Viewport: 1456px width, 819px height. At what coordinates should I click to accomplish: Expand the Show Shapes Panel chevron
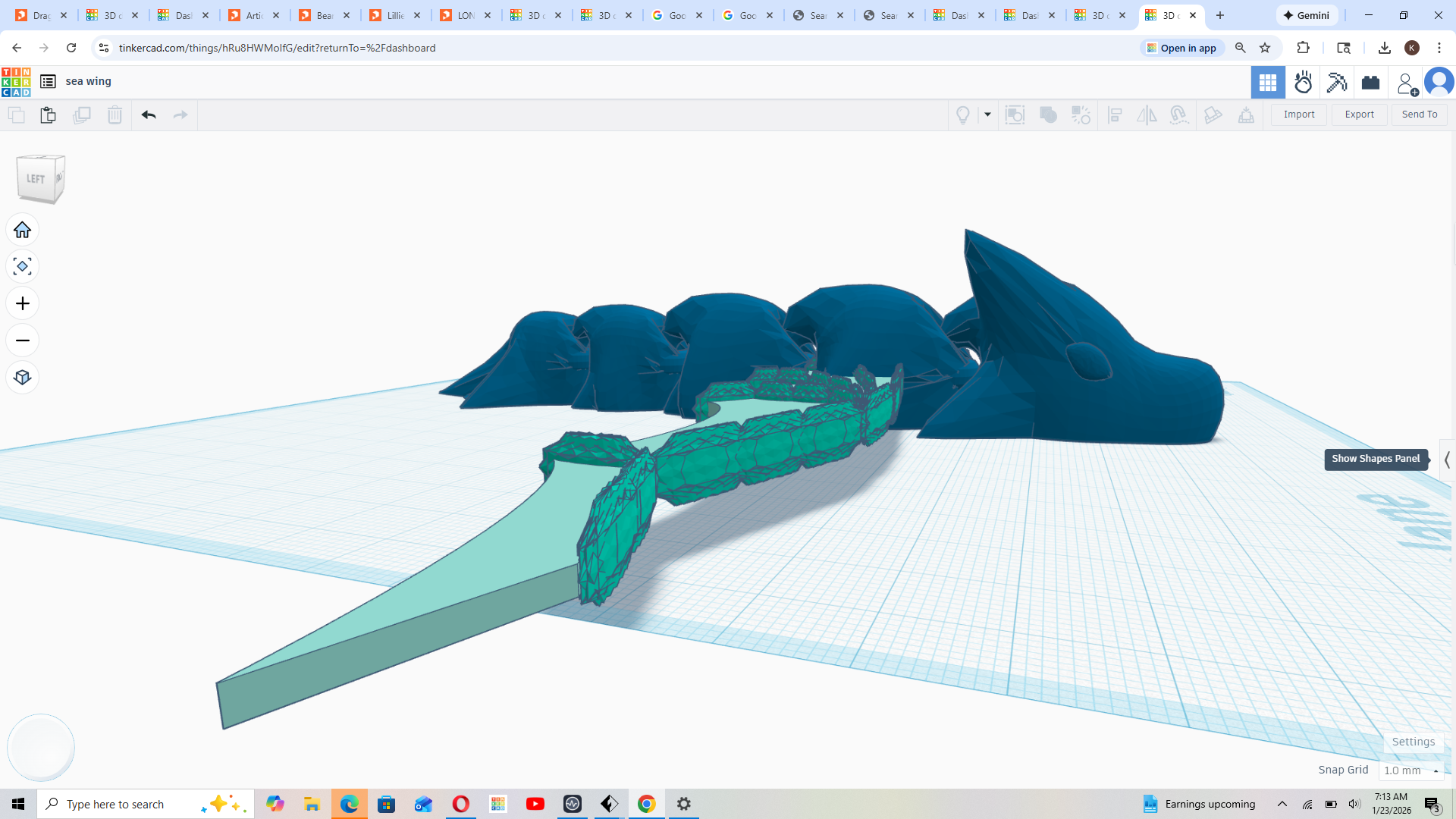1447,460
